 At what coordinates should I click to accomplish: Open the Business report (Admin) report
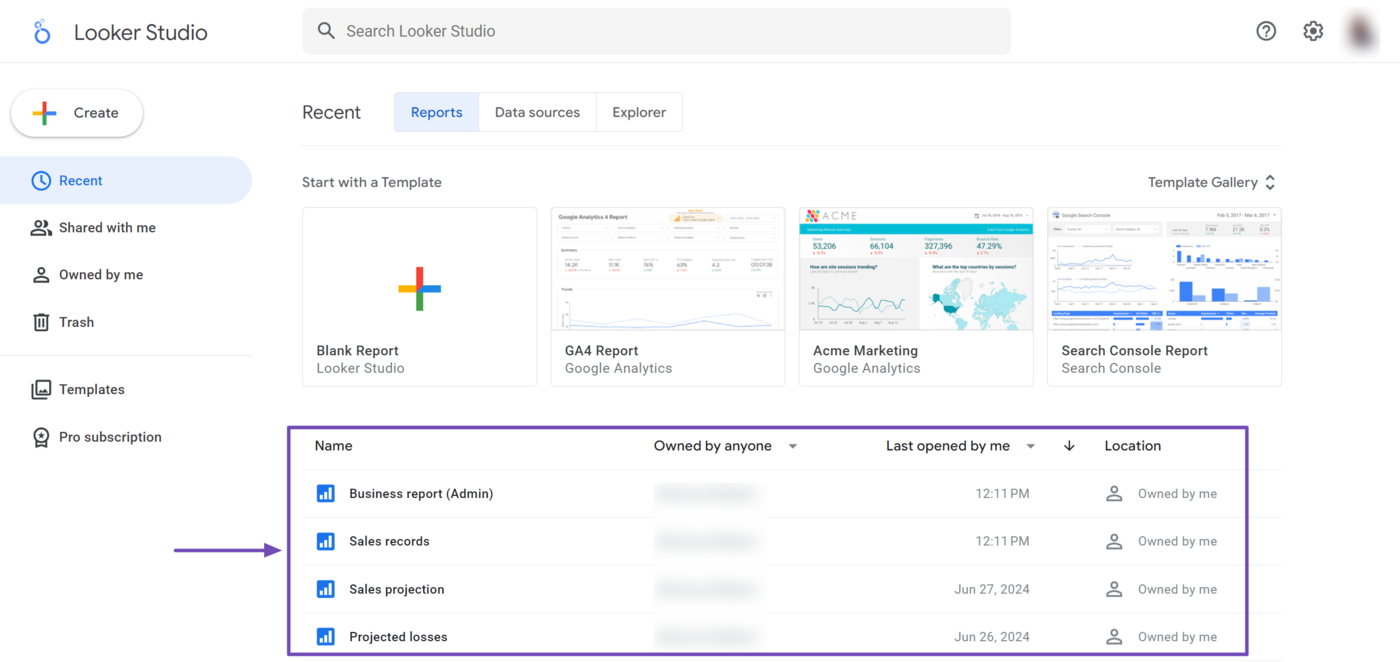tap(421, 494)
